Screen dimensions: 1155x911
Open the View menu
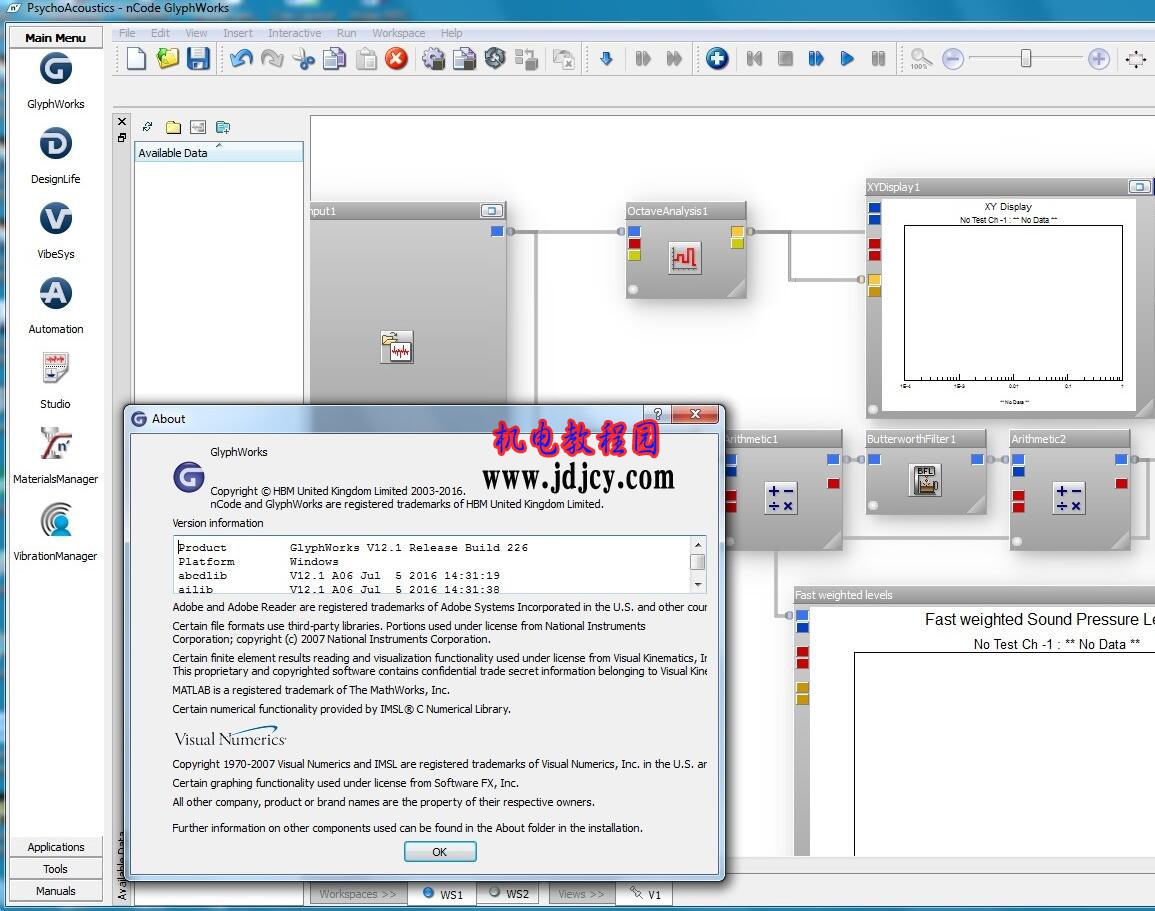(x=196, y=33)
